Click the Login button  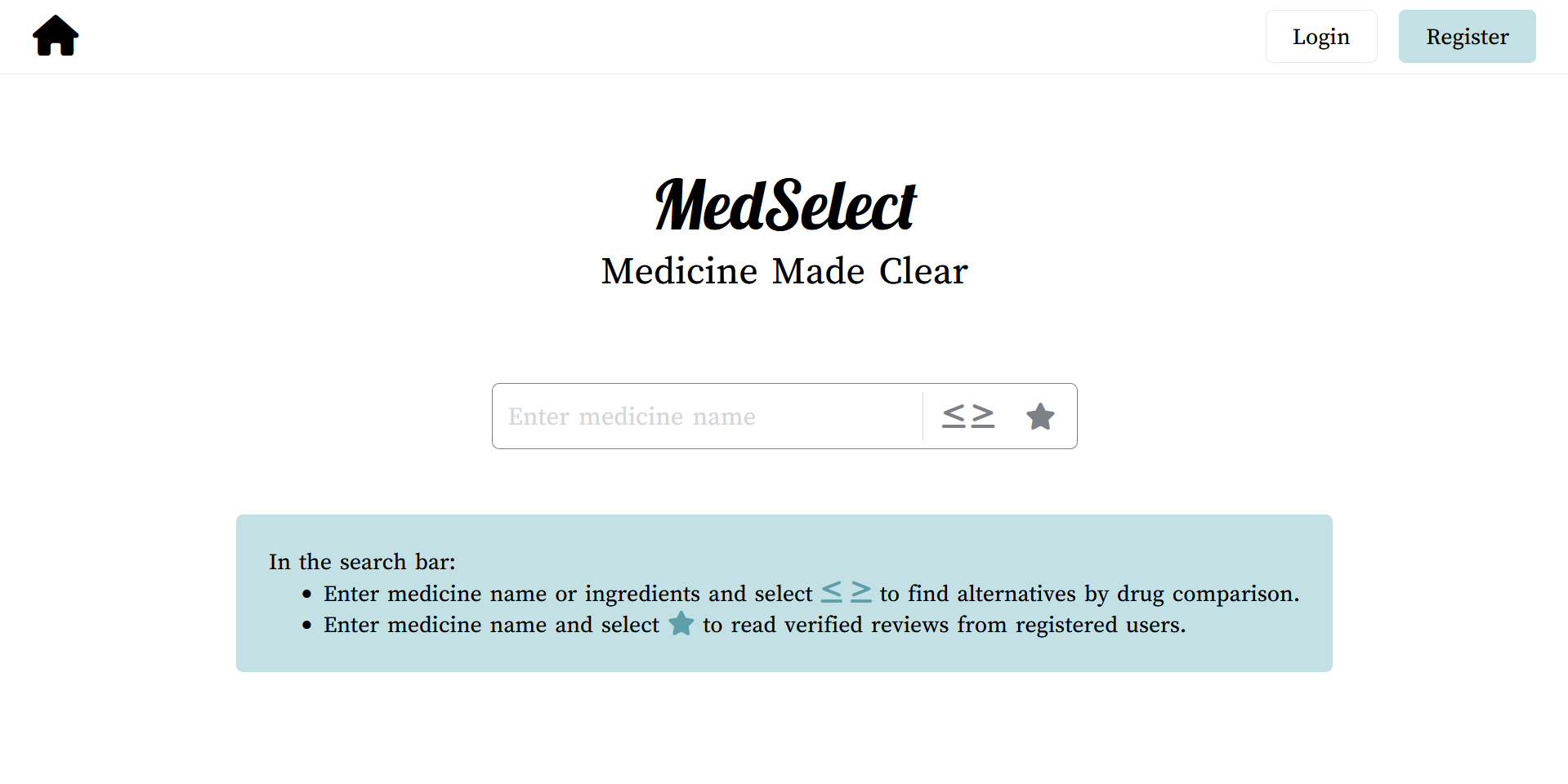click(1320, 36)
